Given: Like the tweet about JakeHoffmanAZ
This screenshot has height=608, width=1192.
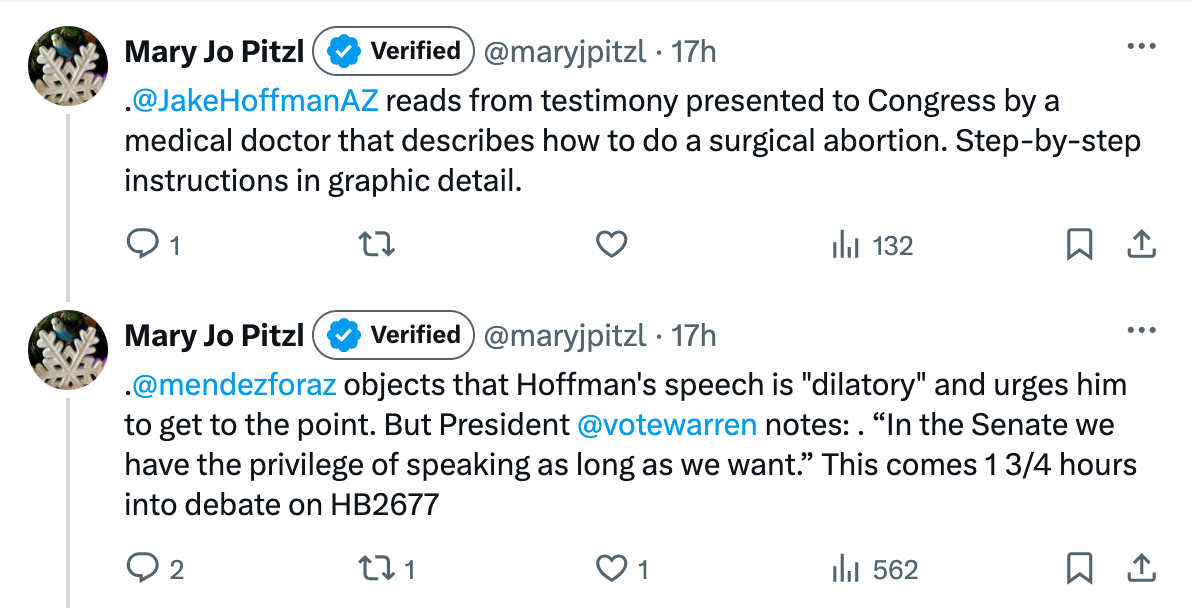Looking at the screenshot, I should (610, 245).
